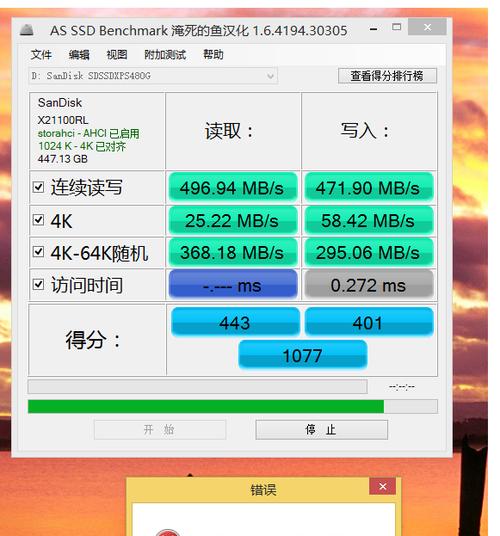Toggle the 4K-64K随机 test checkbox
The image size is (500, 536).
coord(38,252)
